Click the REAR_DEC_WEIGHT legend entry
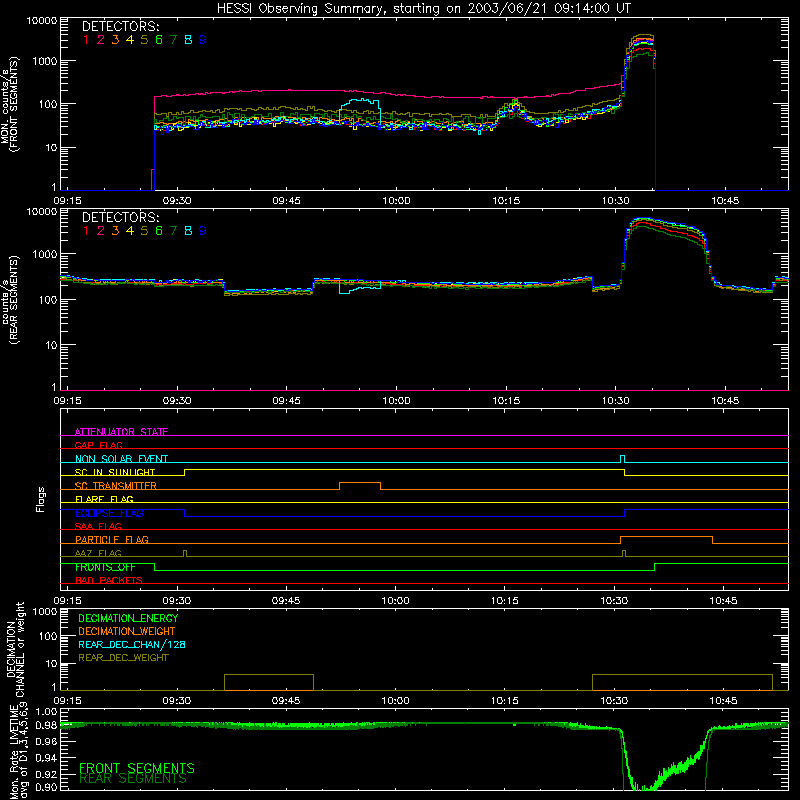This screenshot has width=800, height=800. (x=123, y=658)
